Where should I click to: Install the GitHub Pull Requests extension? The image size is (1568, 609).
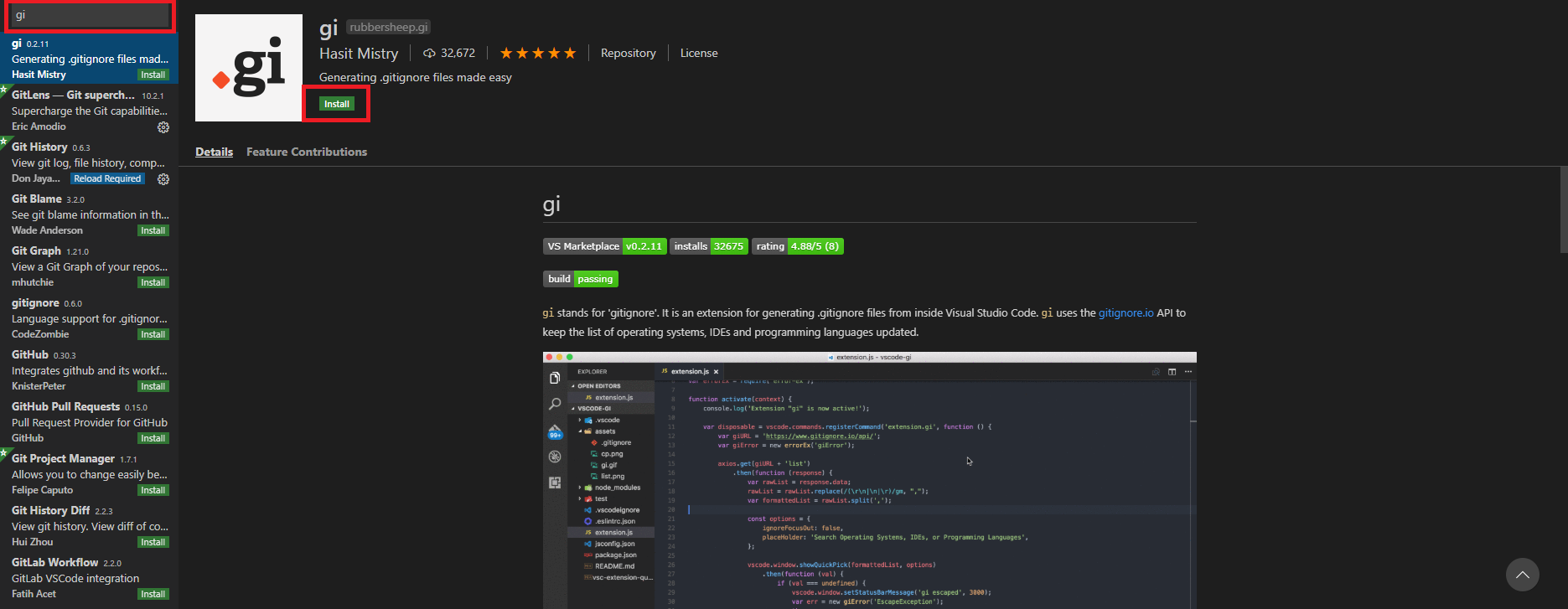click(153, 438)
